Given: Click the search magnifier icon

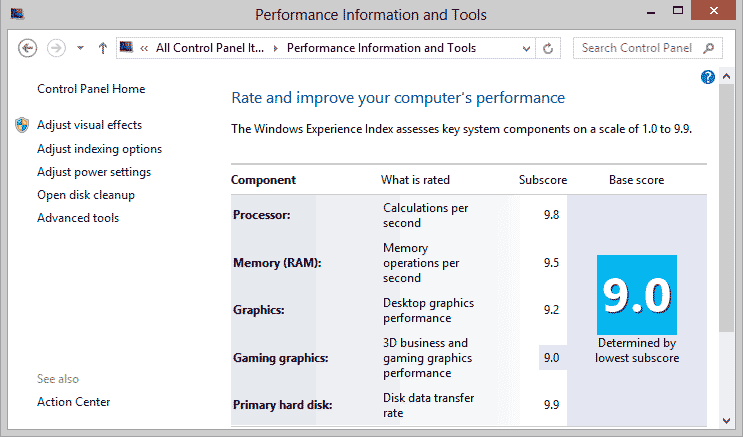Looking at the screenshot, I should pyautogui.click(x=709, y=48).
